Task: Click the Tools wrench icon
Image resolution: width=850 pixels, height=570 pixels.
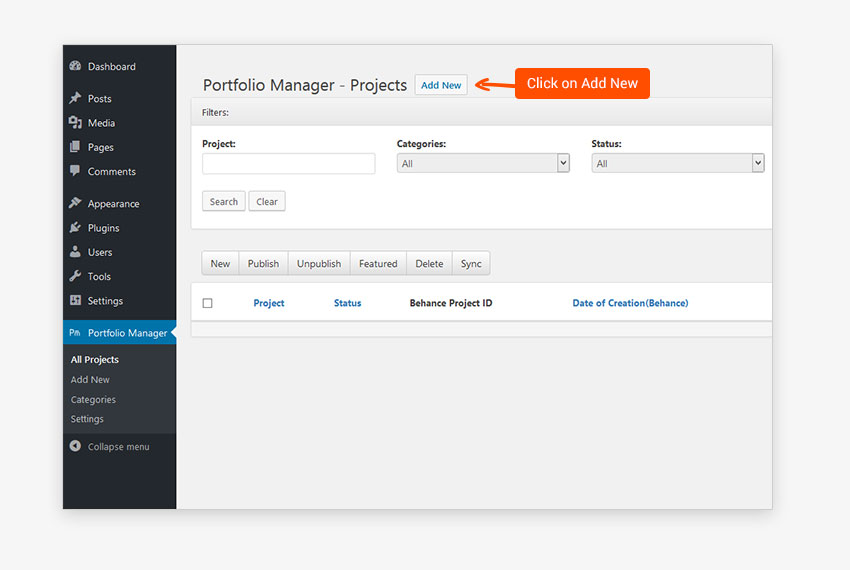Action: click(75, 276)
